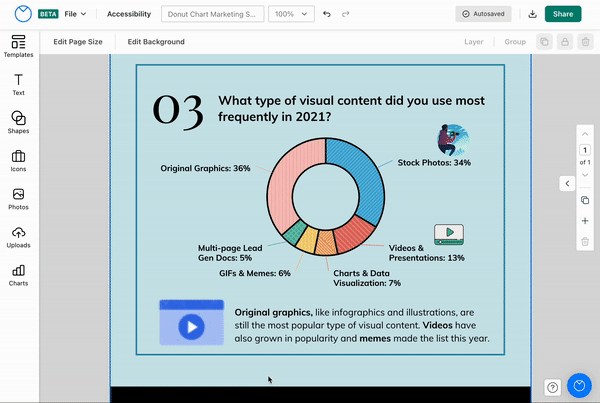Viewport: 600px width, 403px height.
Task: Open the Charts panel
Action: [18, 274]
